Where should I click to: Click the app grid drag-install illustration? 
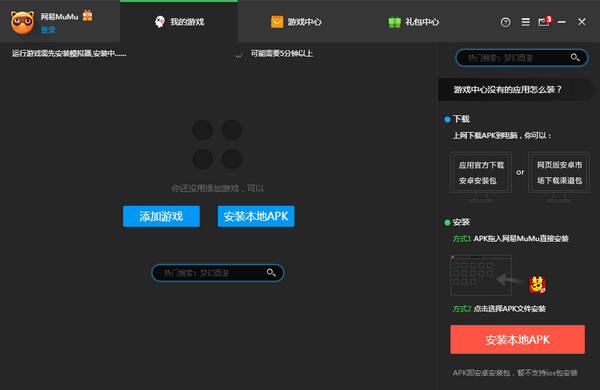click(481, 276)
